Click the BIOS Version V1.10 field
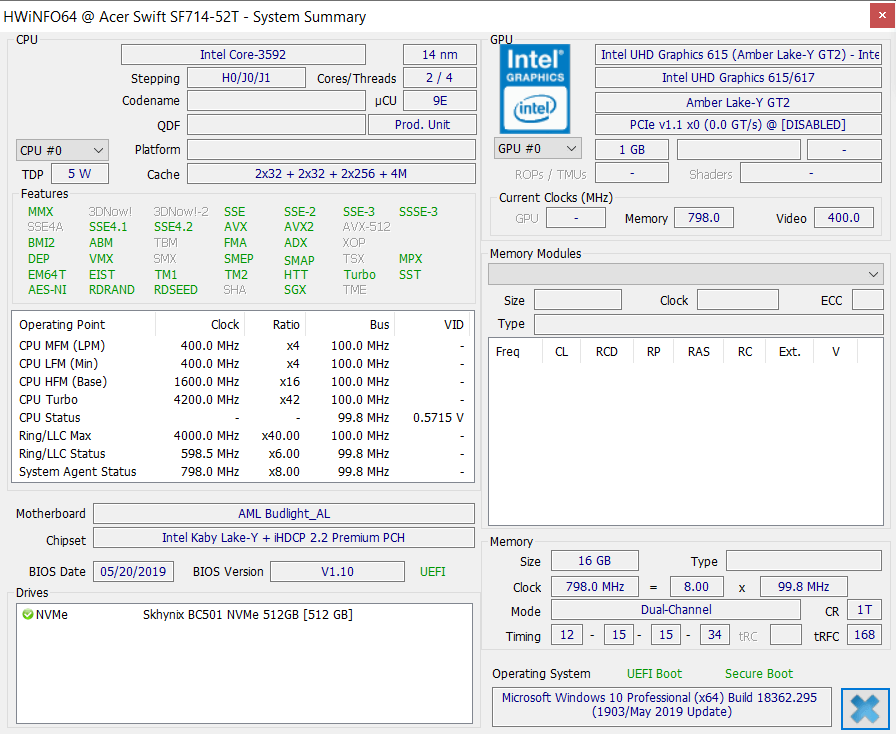This screenshot has width=896, height=734. point(337,572)
